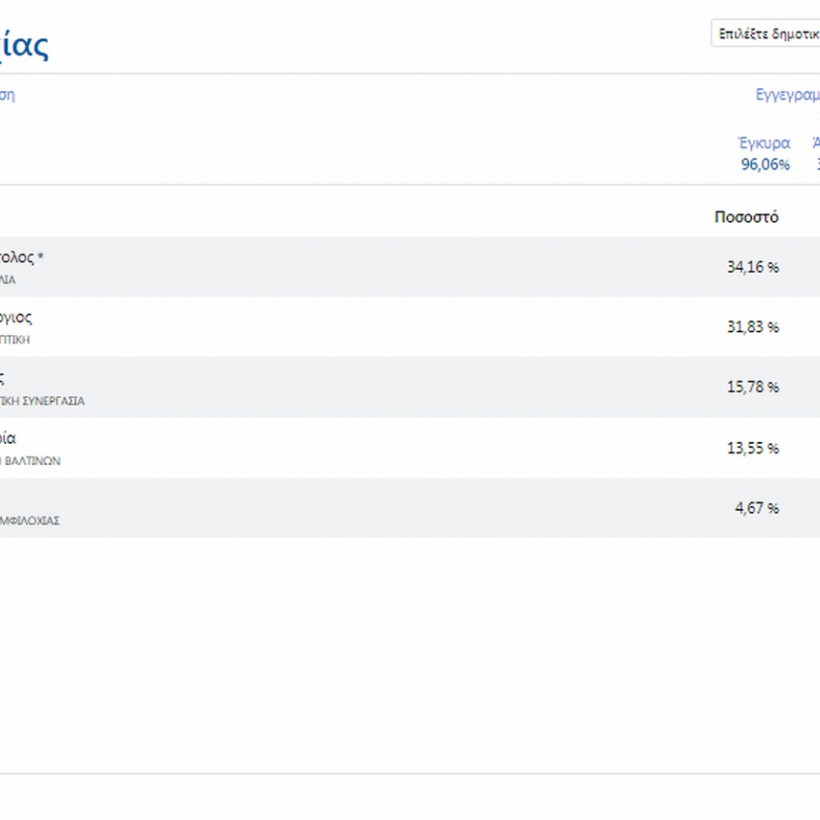This screenshot has width=820, height=820.
Task: Select the party label ending in 'ΜΦΙΛΟΧΙΑΣ'
Action: (29, 521)
